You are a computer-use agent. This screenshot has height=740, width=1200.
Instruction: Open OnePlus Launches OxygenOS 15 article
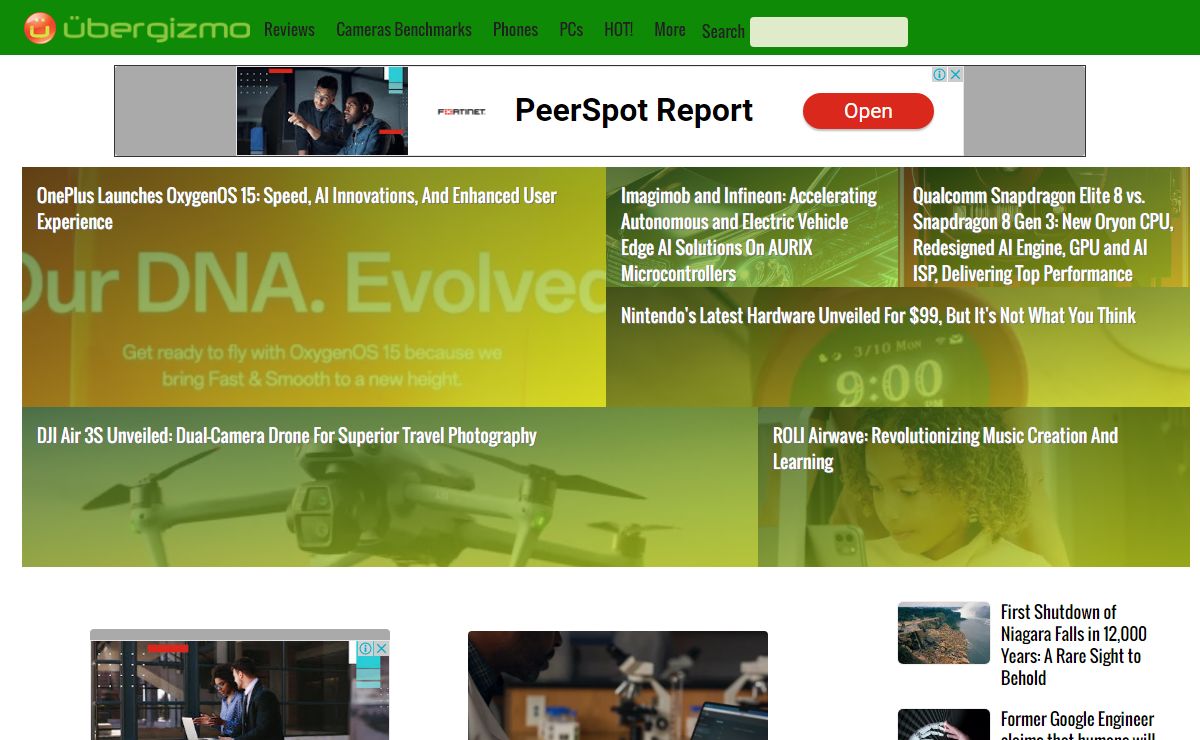pyautogui.click(x=297, y=208)
